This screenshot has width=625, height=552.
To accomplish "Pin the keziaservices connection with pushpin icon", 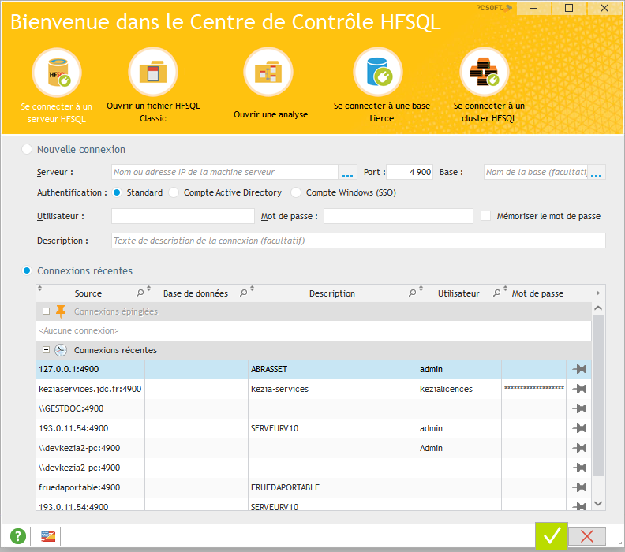I will coord(579,388).
